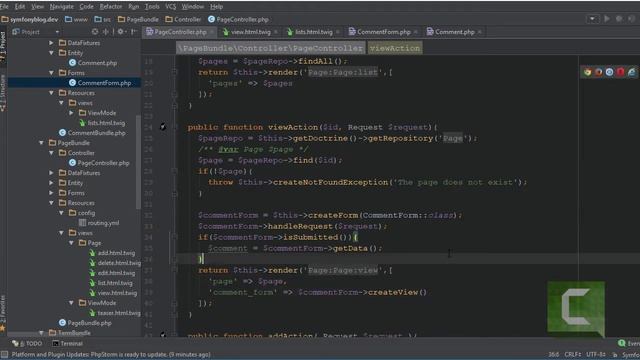Image resolution: width=640 pixels, height=360 pixels.
Task: Click the PHP class icon of CommentBundle.php
Action: click(62, 133)
